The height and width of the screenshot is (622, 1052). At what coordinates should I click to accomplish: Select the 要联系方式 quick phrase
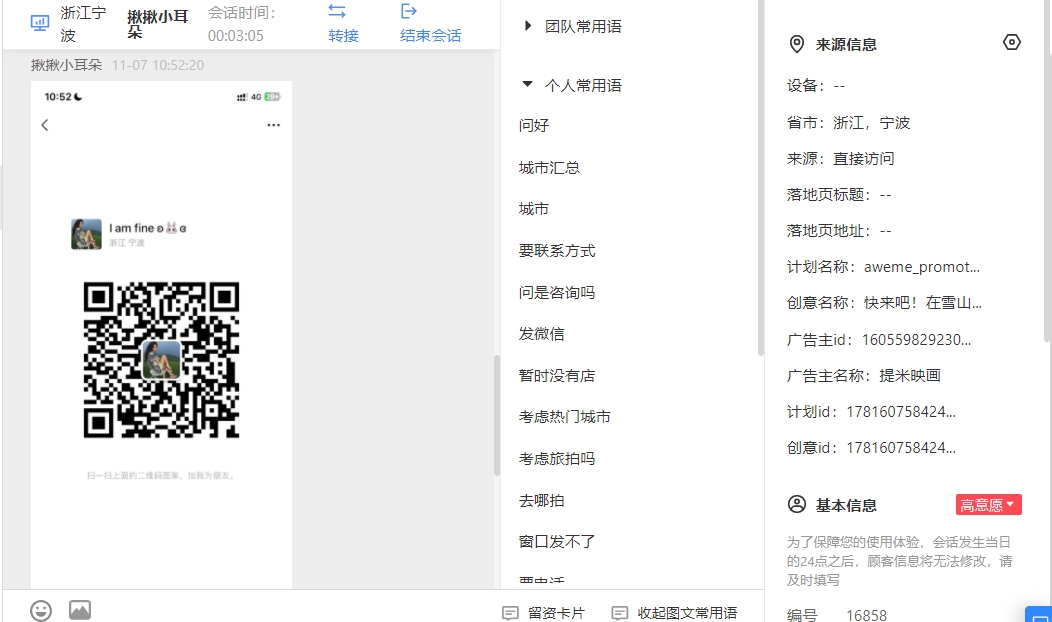557,251
